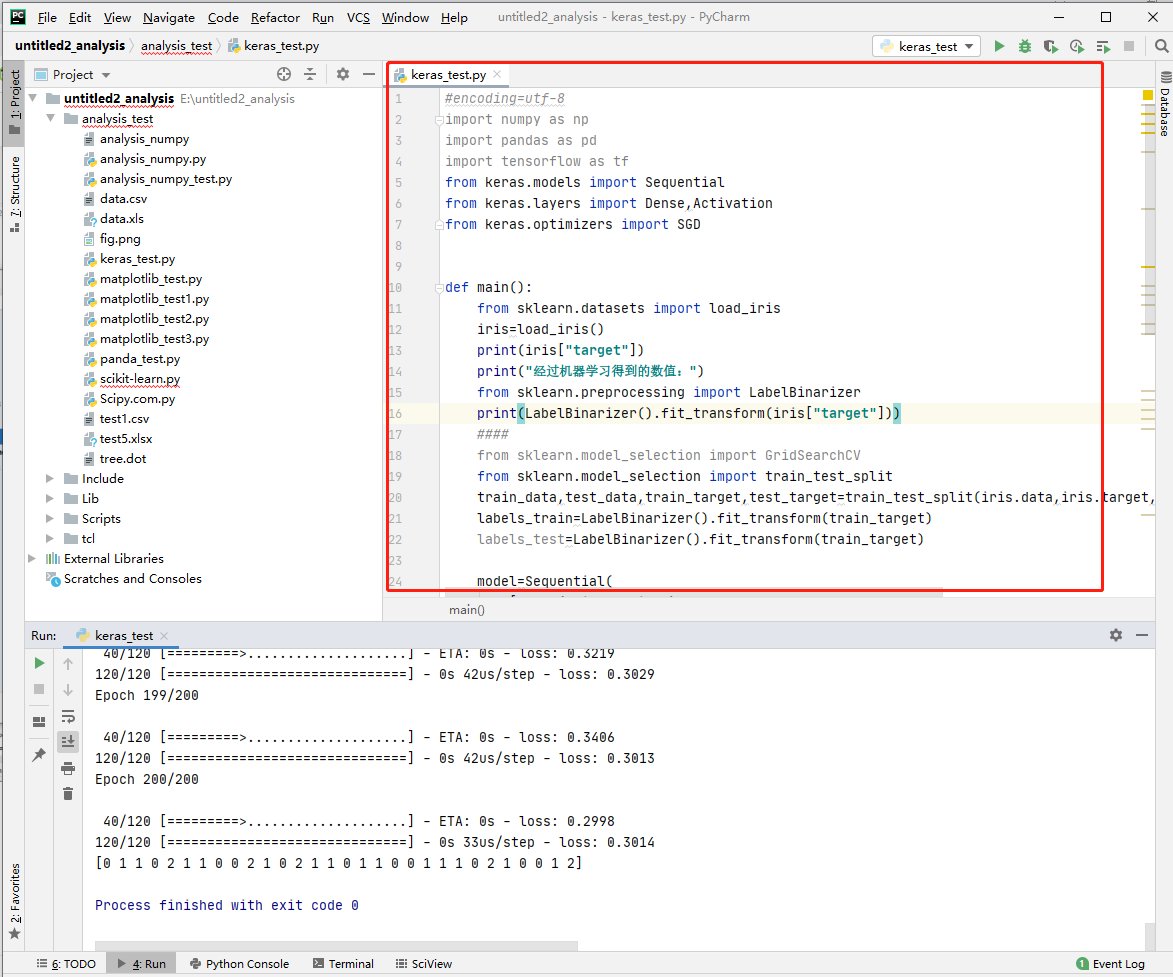Open the Python Console tool window
1173x977 pixels.
click(x=239, y=964)
